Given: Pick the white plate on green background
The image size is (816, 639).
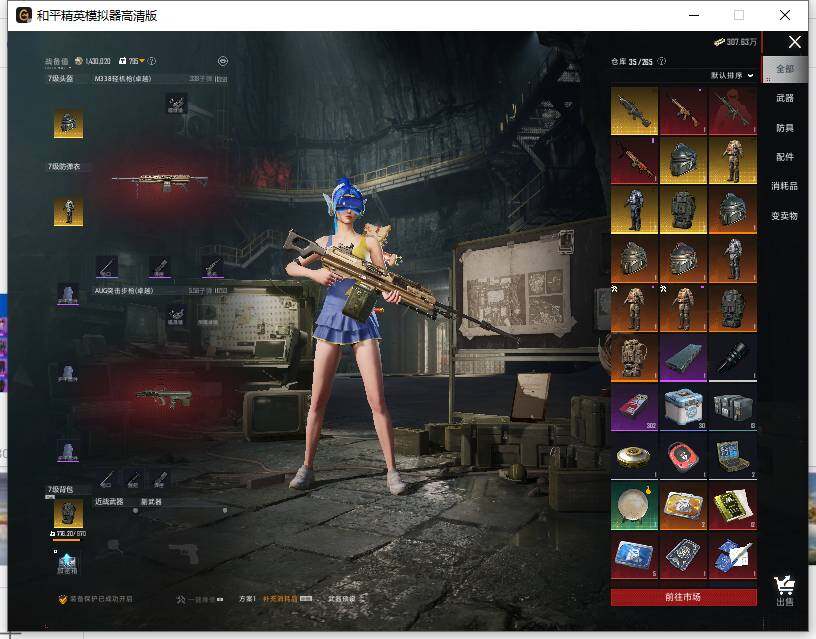Looking at the screenshot, I should [x=634, y=506].
